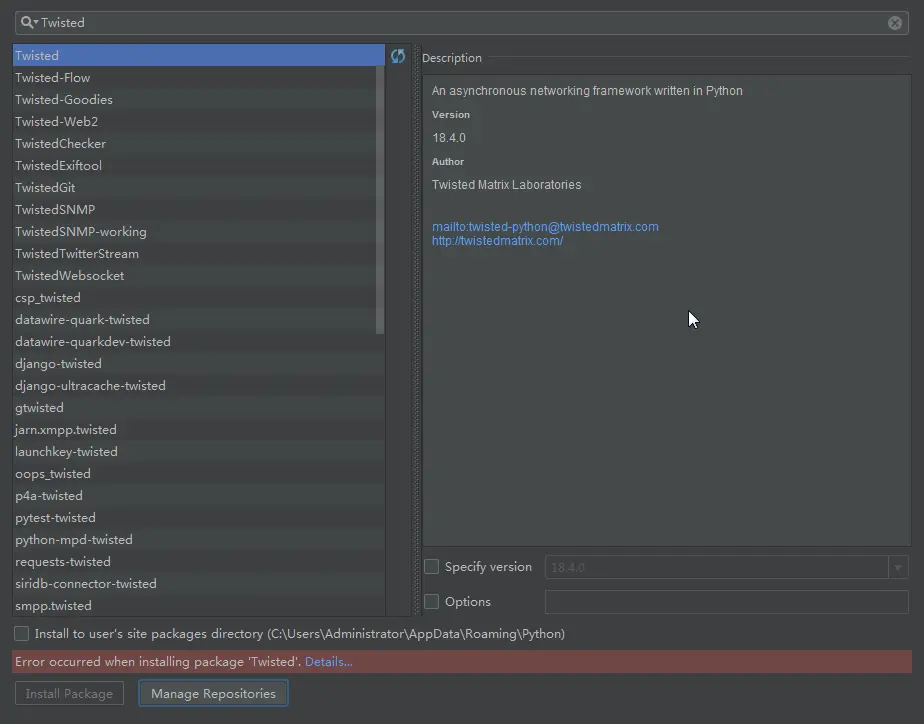Open the mailto twisted-python link
The image size is (924, 724).
tap(545, 227)
